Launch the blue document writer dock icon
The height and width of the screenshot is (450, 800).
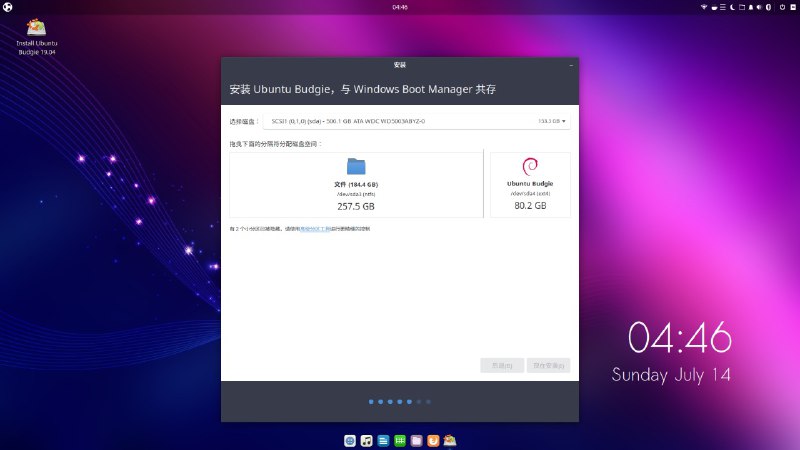383,441
